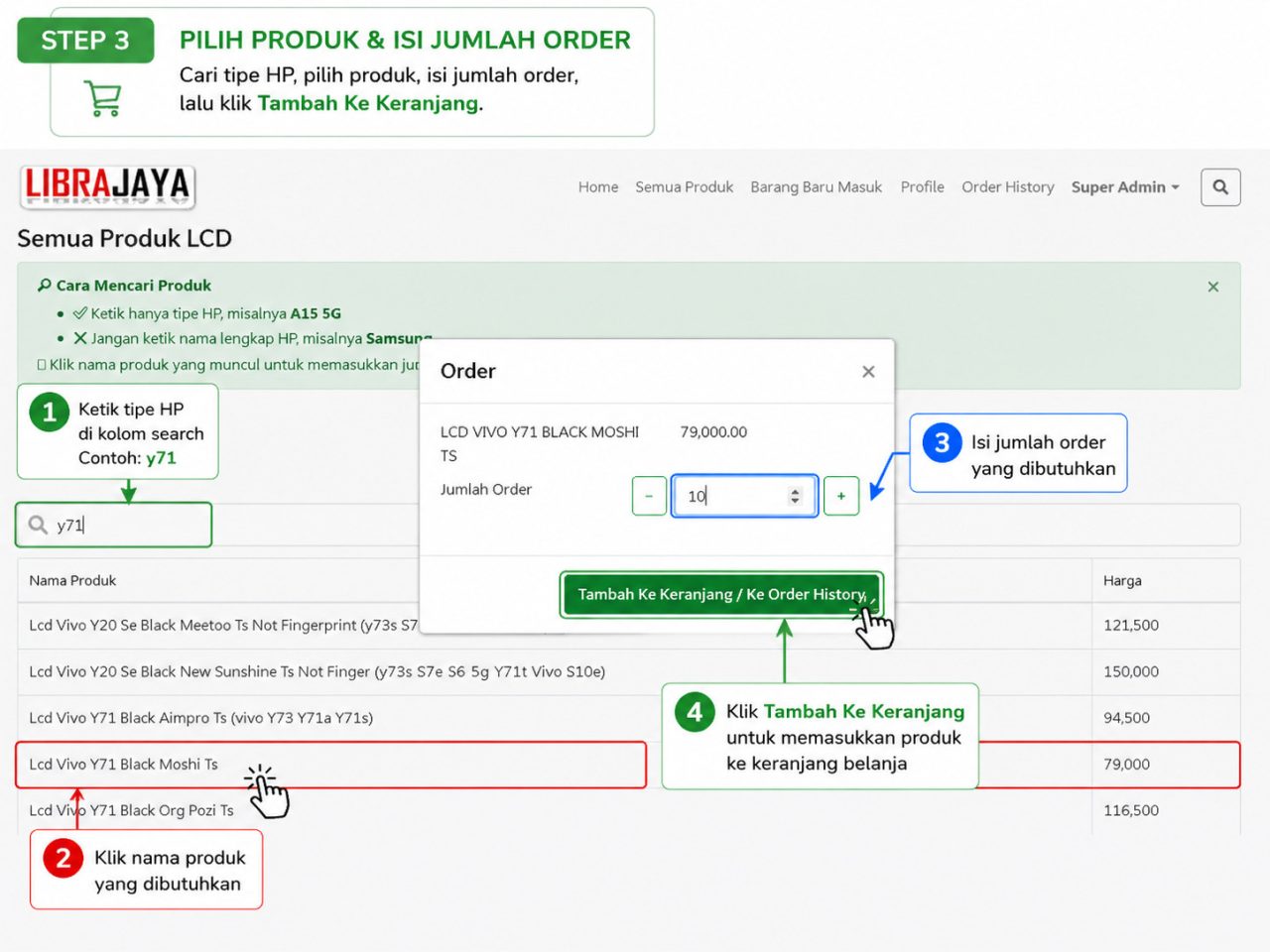
Task: Click the Cara Mencari Produk title
Action: click(x=133, y=286)
